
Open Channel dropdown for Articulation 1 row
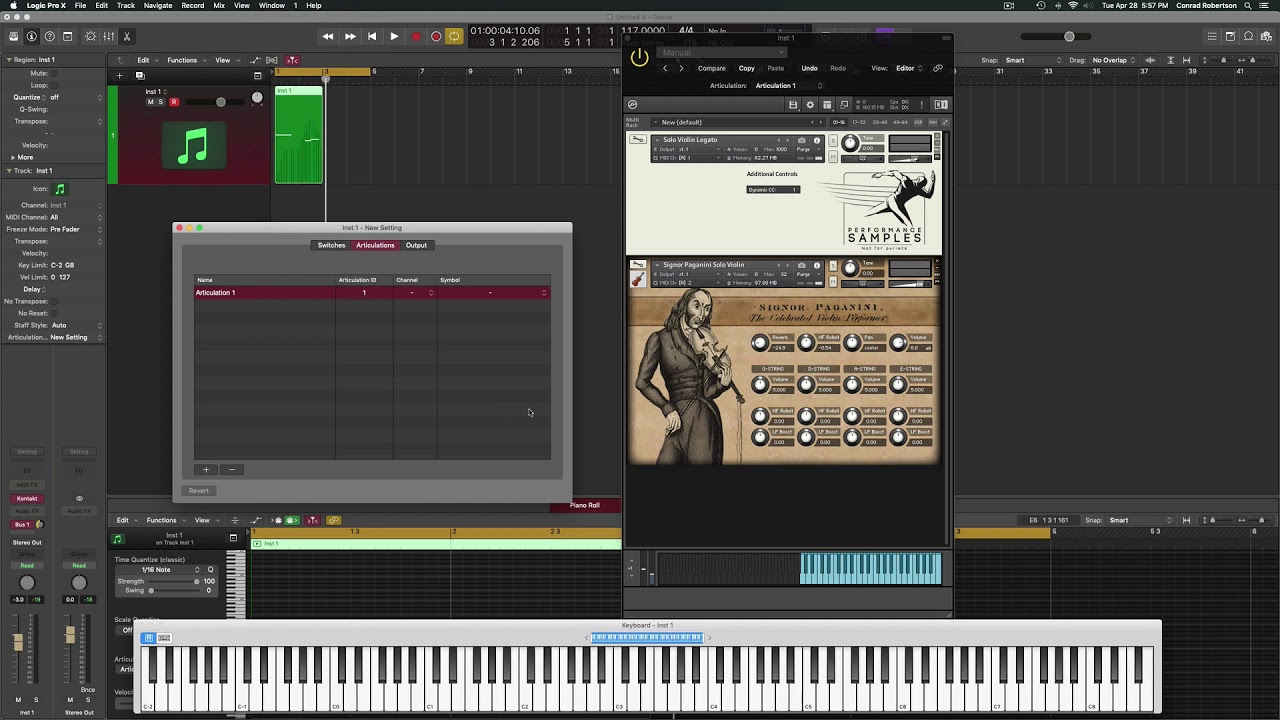tap(415, 293)
